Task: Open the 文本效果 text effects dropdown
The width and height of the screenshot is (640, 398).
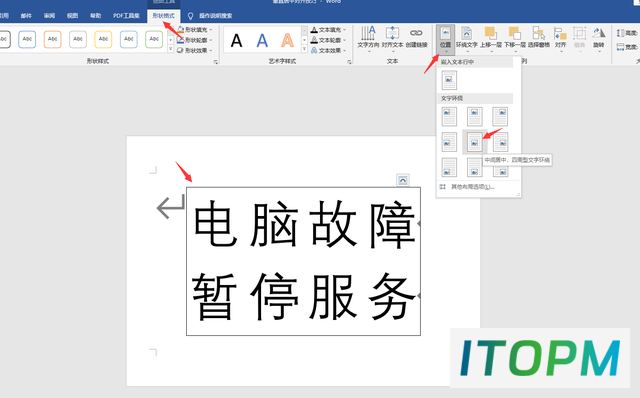Action: [329, 50]
